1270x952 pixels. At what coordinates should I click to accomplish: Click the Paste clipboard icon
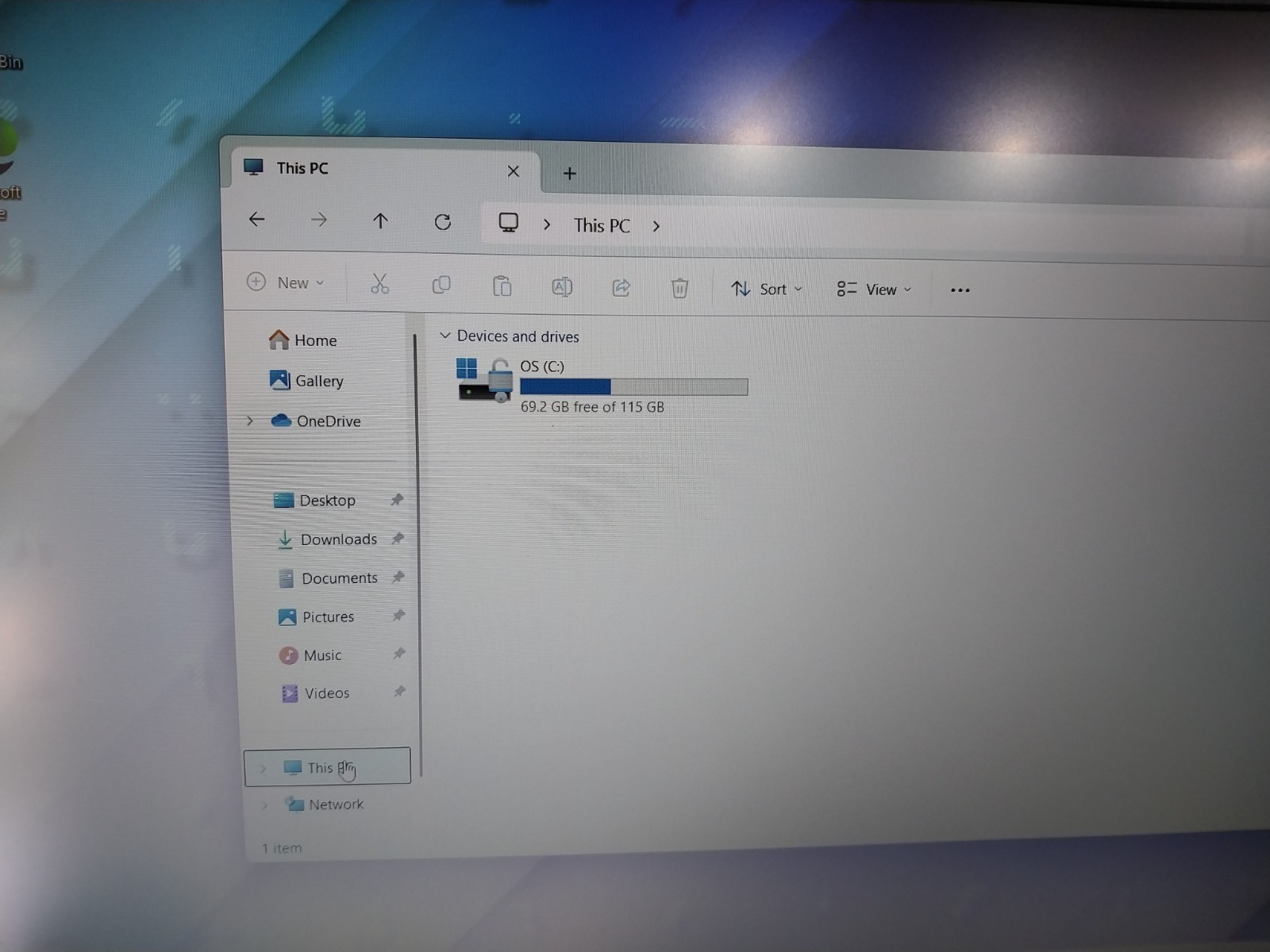[502, 286]
